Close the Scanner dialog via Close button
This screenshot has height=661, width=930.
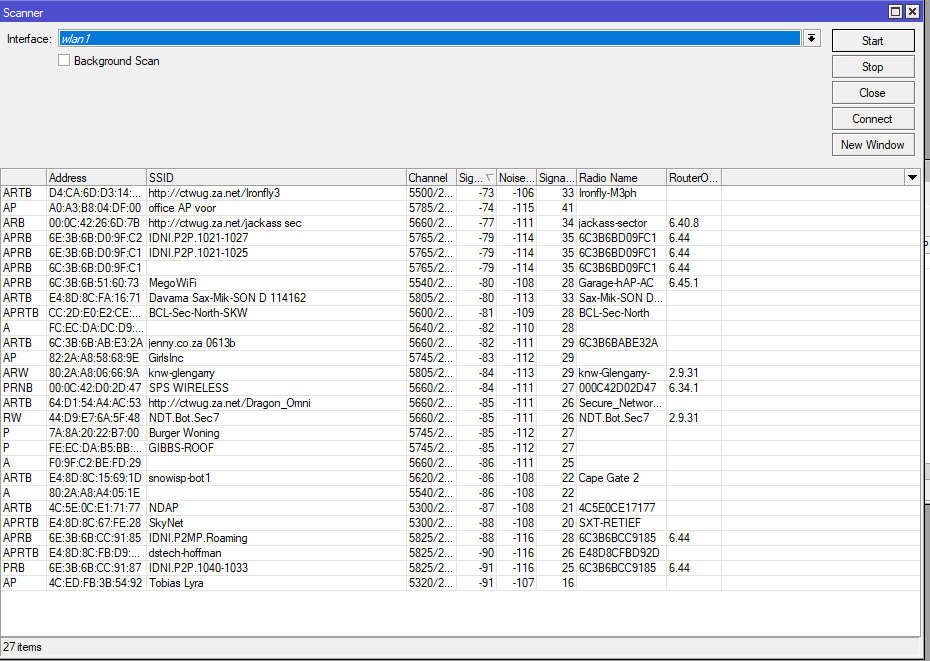[x=872, y=93]
